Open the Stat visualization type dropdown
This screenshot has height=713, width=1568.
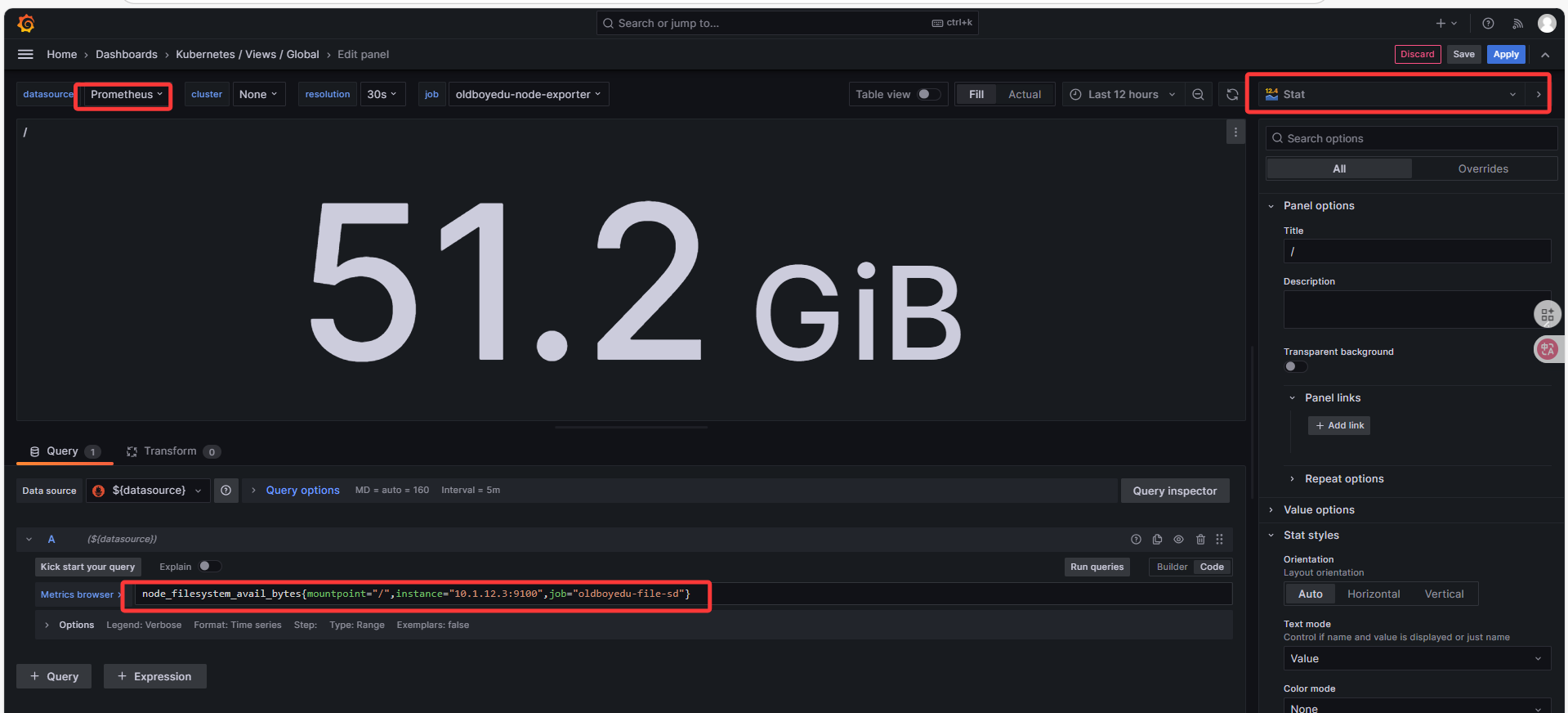point(1389,95)
